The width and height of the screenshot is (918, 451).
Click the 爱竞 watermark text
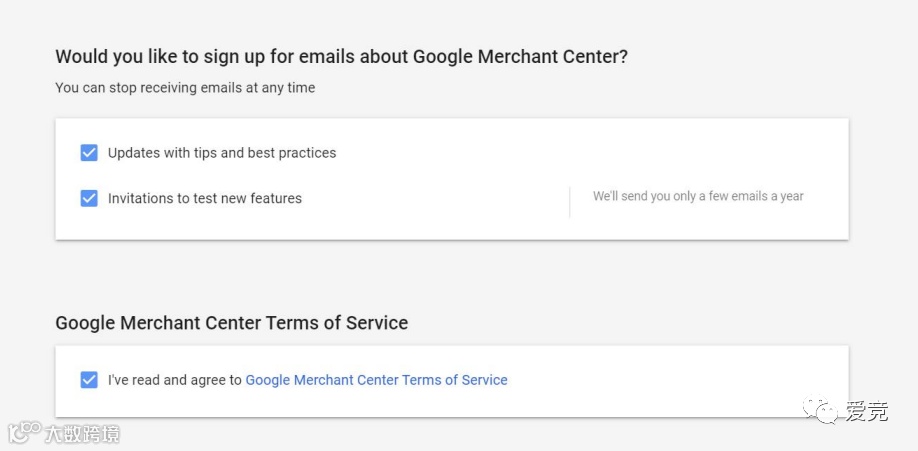[x=867, y=411]
